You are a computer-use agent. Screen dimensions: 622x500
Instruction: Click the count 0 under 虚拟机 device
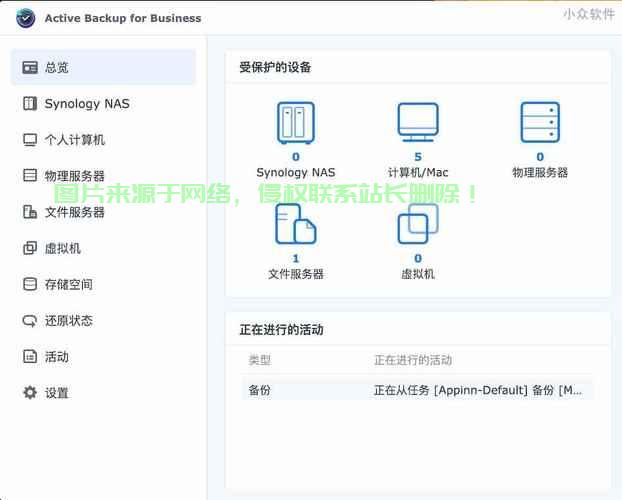click(418, 258)
